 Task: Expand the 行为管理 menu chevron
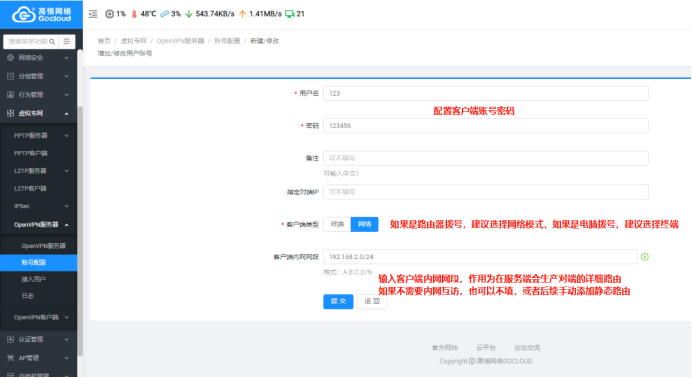67,95
